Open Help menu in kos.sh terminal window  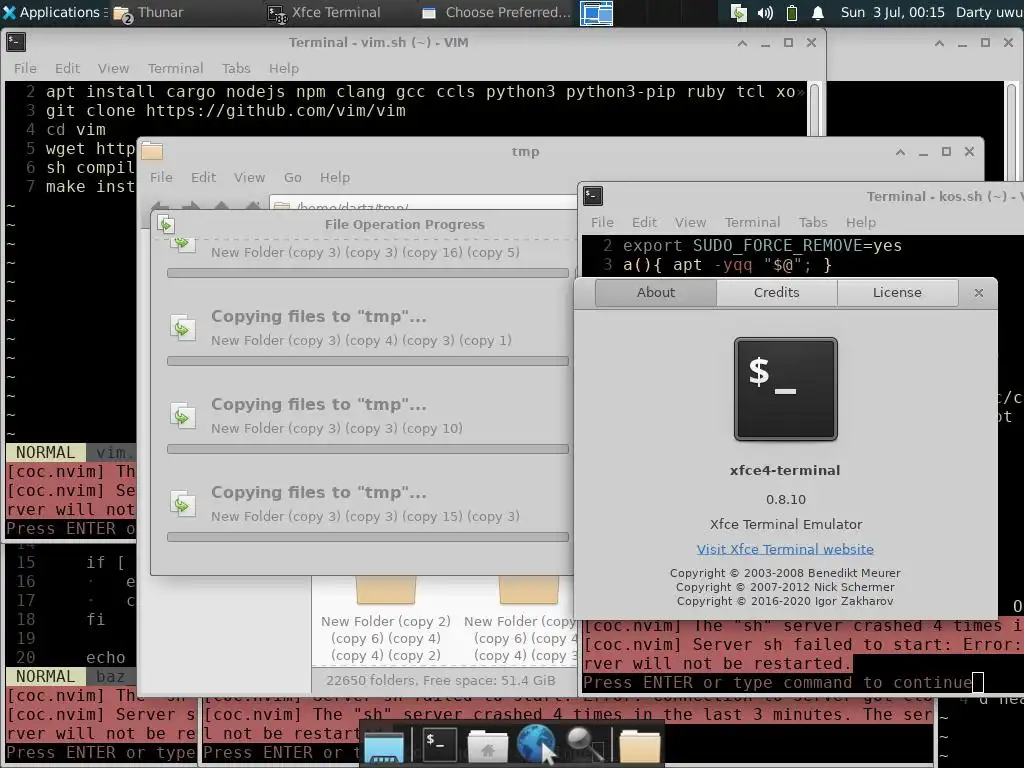tap(861, 222)
